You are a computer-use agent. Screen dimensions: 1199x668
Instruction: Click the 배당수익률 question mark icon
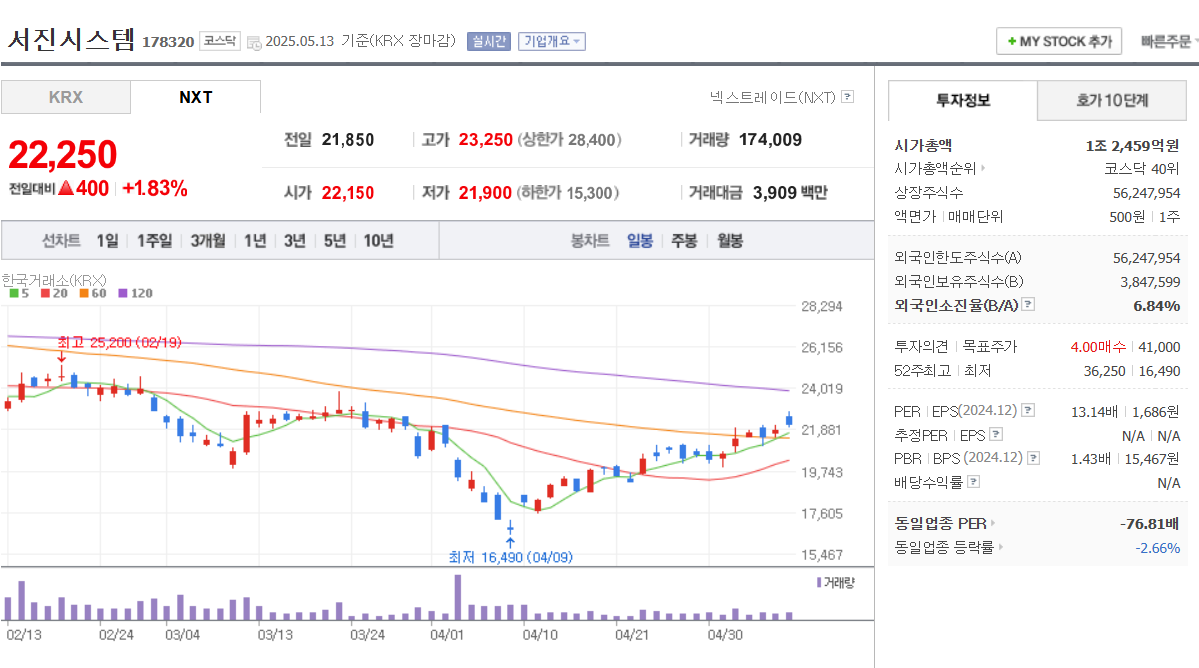click(x=972, y=481)
